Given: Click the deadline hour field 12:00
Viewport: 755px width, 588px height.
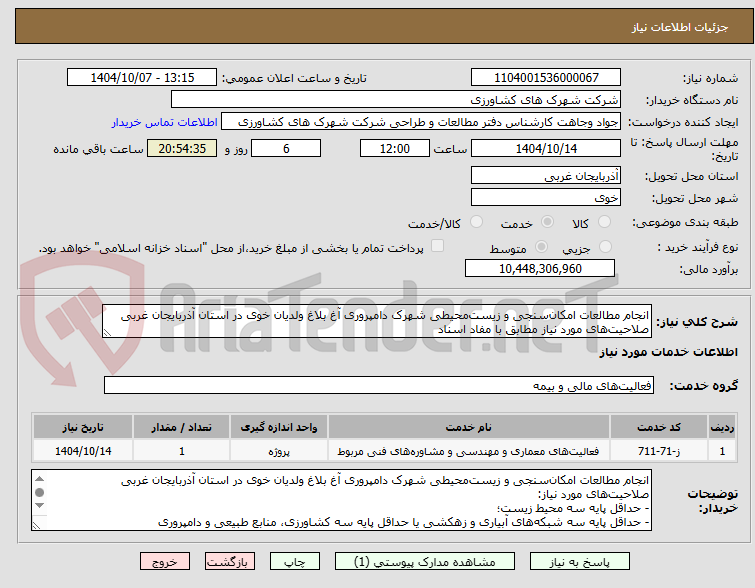Looking at the screenshot, I should coord(394,148).
